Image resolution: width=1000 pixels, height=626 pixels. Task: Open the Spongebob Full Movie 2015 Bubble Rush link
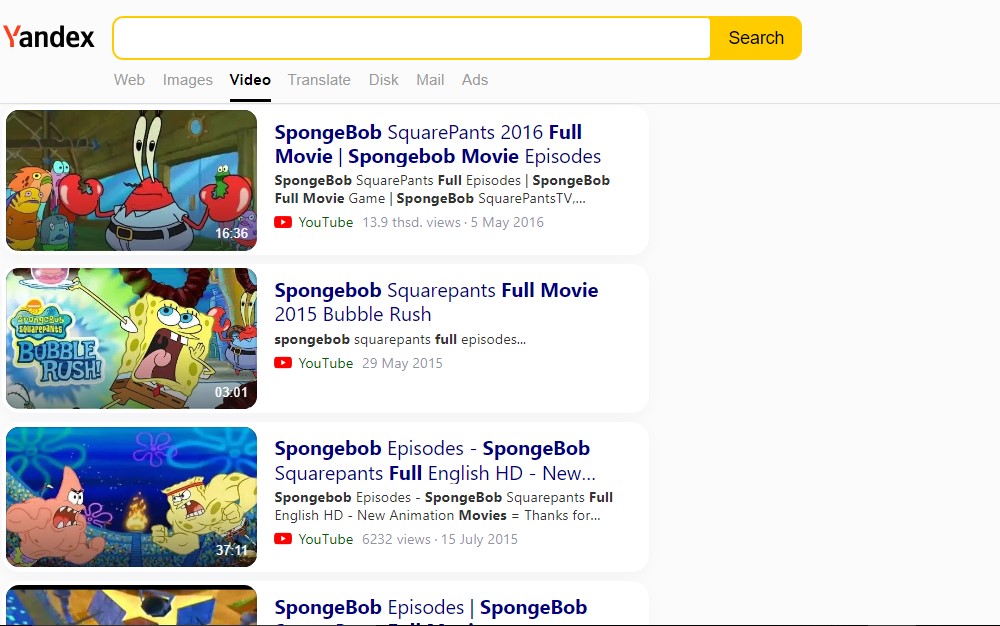pos(436,302)
